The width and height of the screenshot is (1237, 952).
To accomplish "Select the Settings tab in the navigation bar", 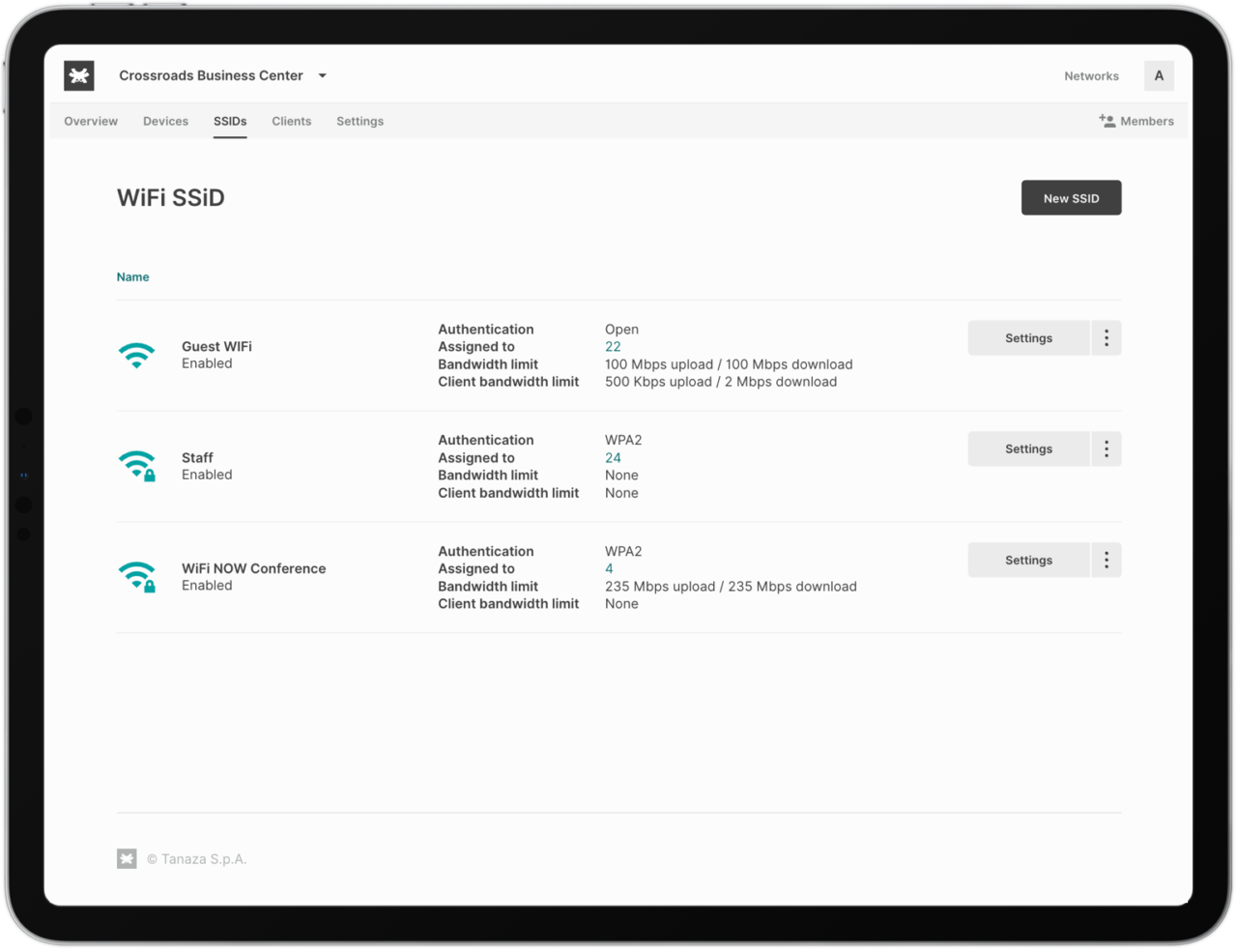I will [x=360, y=121].
